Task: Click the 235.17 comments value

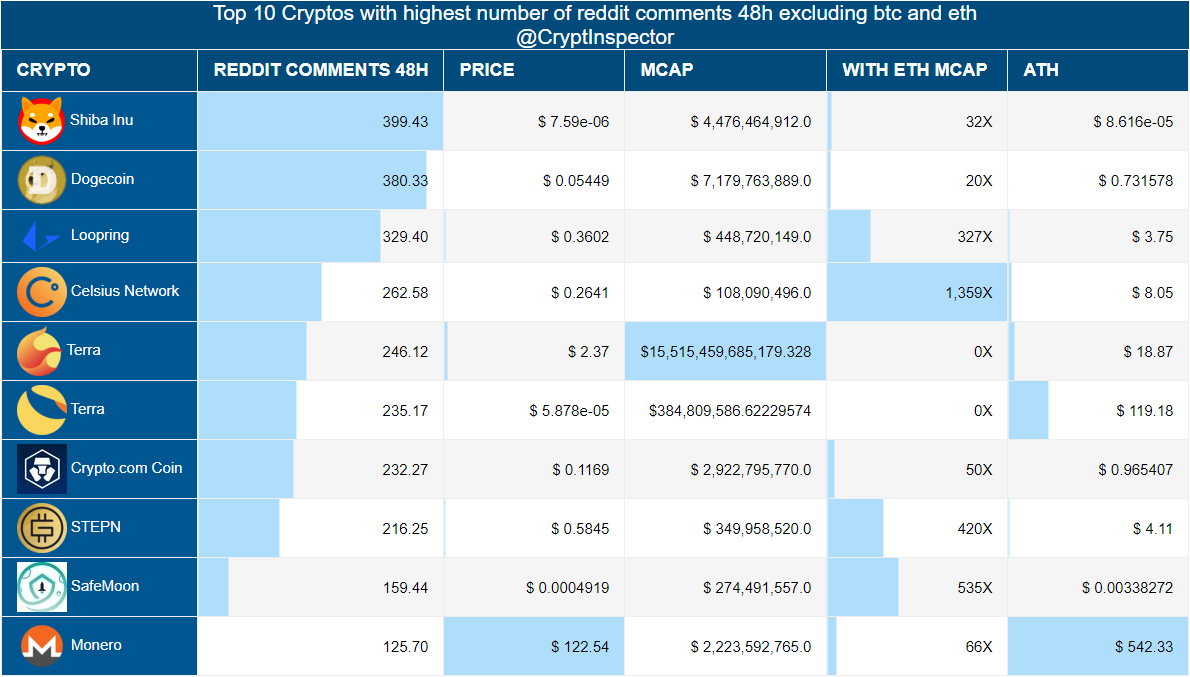Action: [405, 411]
